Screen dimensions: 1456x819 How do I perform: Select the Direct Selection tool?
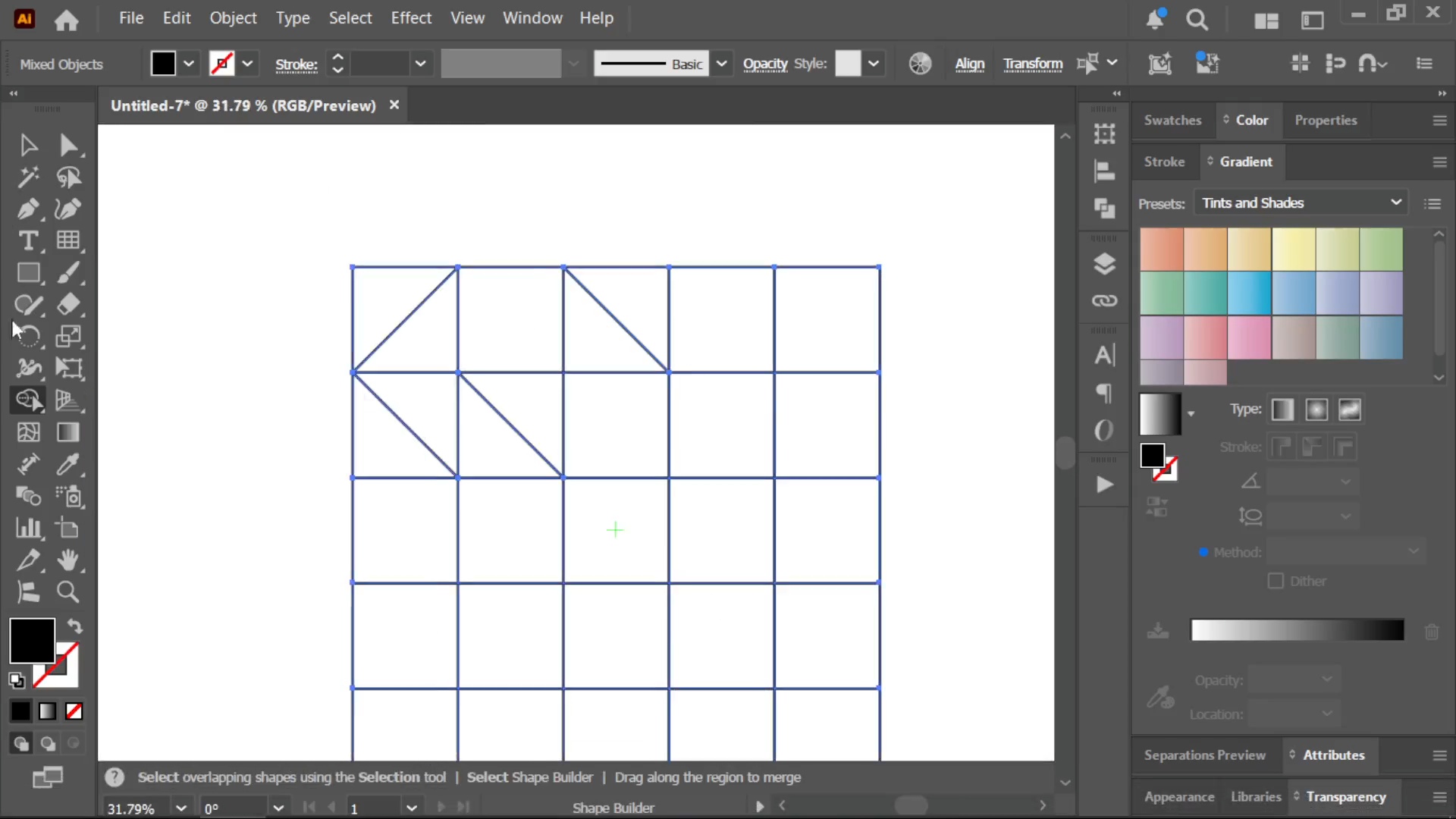click(x=68, y=145)
